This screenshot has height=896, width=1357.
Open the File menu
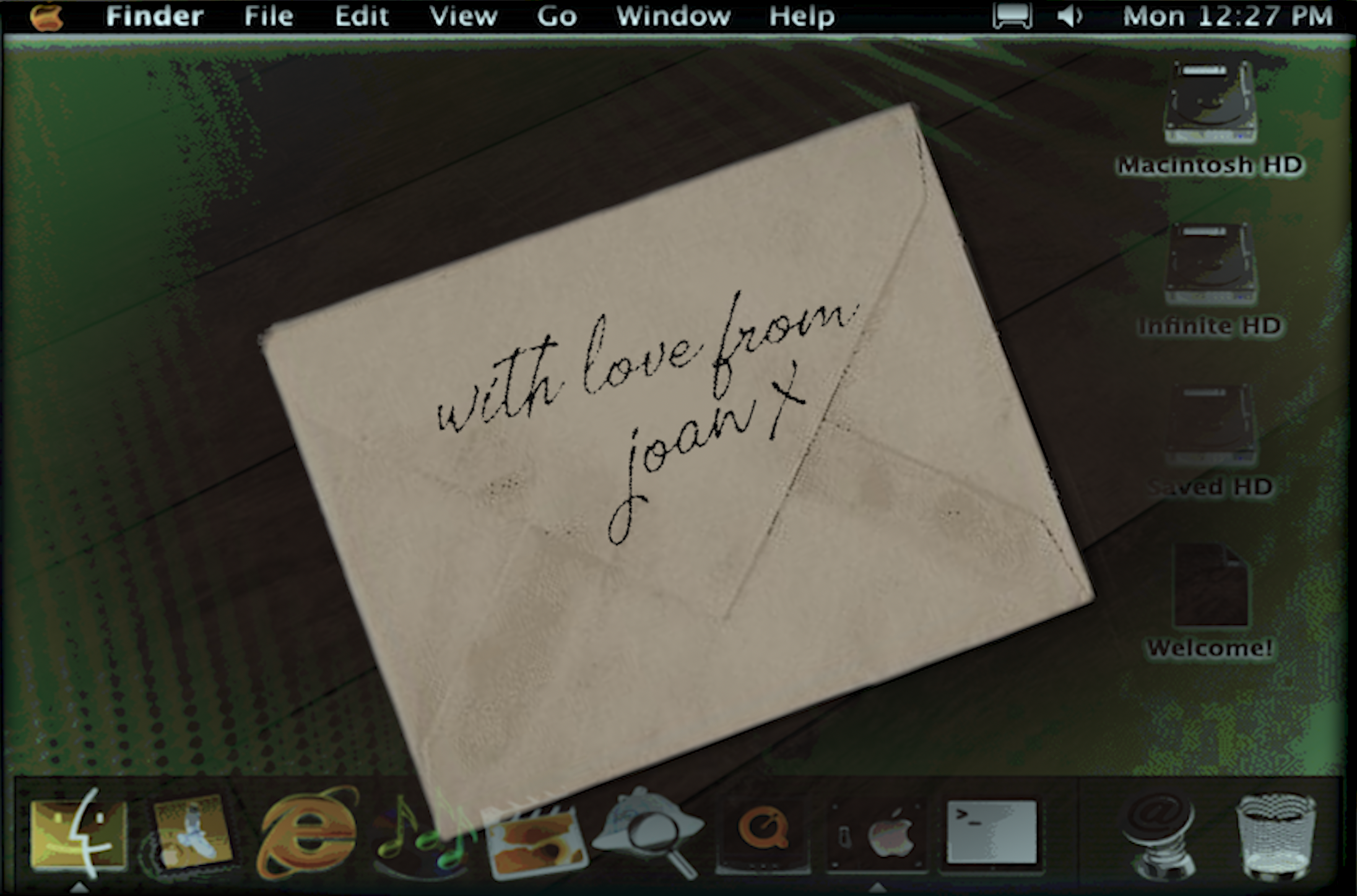pos(268,16)
